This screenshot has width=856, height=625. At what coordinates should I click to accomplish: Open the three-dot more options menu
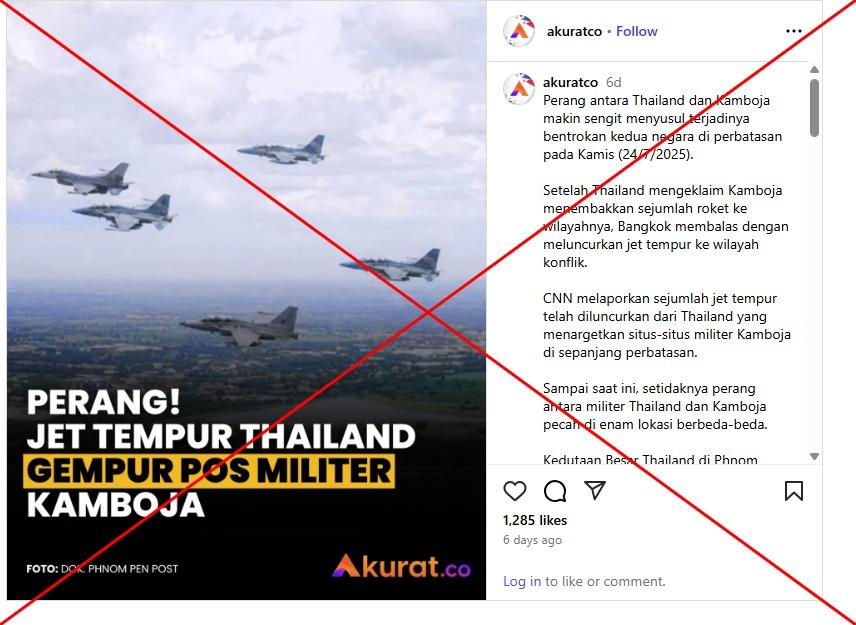click(x=794, y=31)
